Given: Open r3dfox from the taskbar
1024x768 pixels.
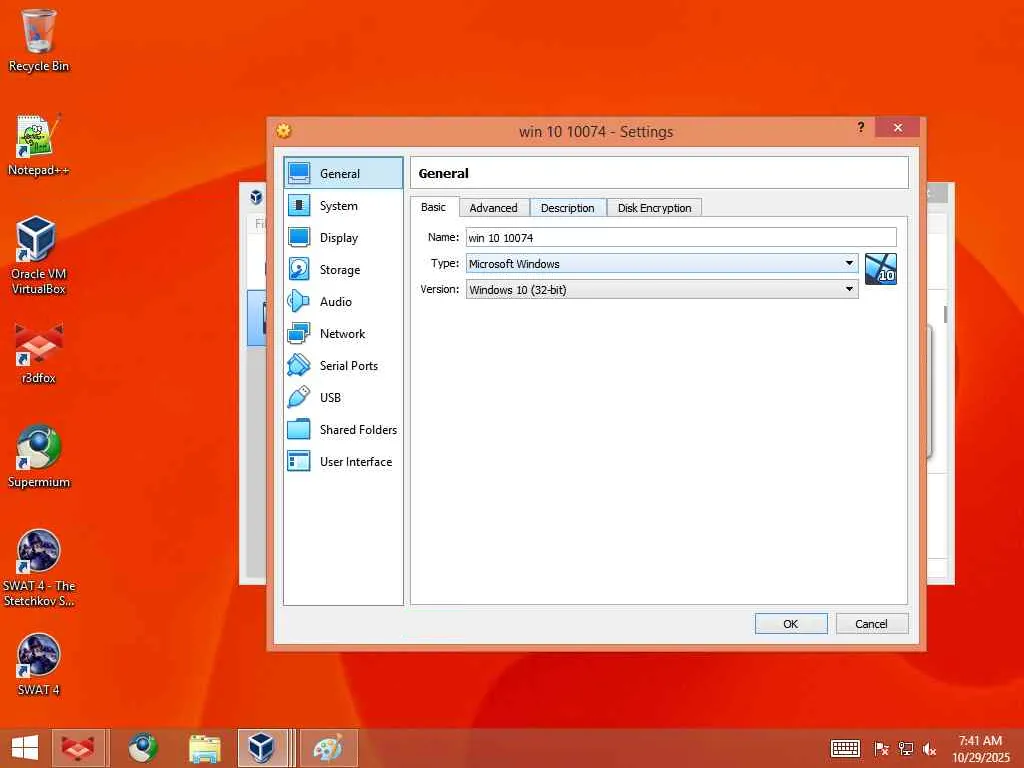Looking at the screenshot, I should click(x=78, y=748).
